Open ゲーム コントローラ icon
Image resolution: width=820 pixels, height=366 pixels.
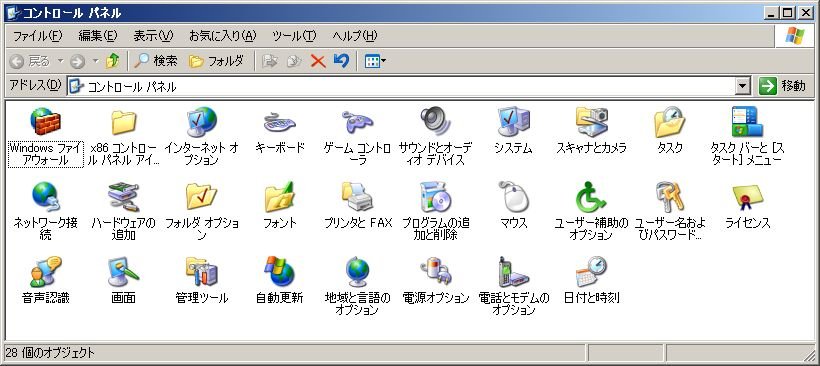pyautogui.click(x=358, y=122)
